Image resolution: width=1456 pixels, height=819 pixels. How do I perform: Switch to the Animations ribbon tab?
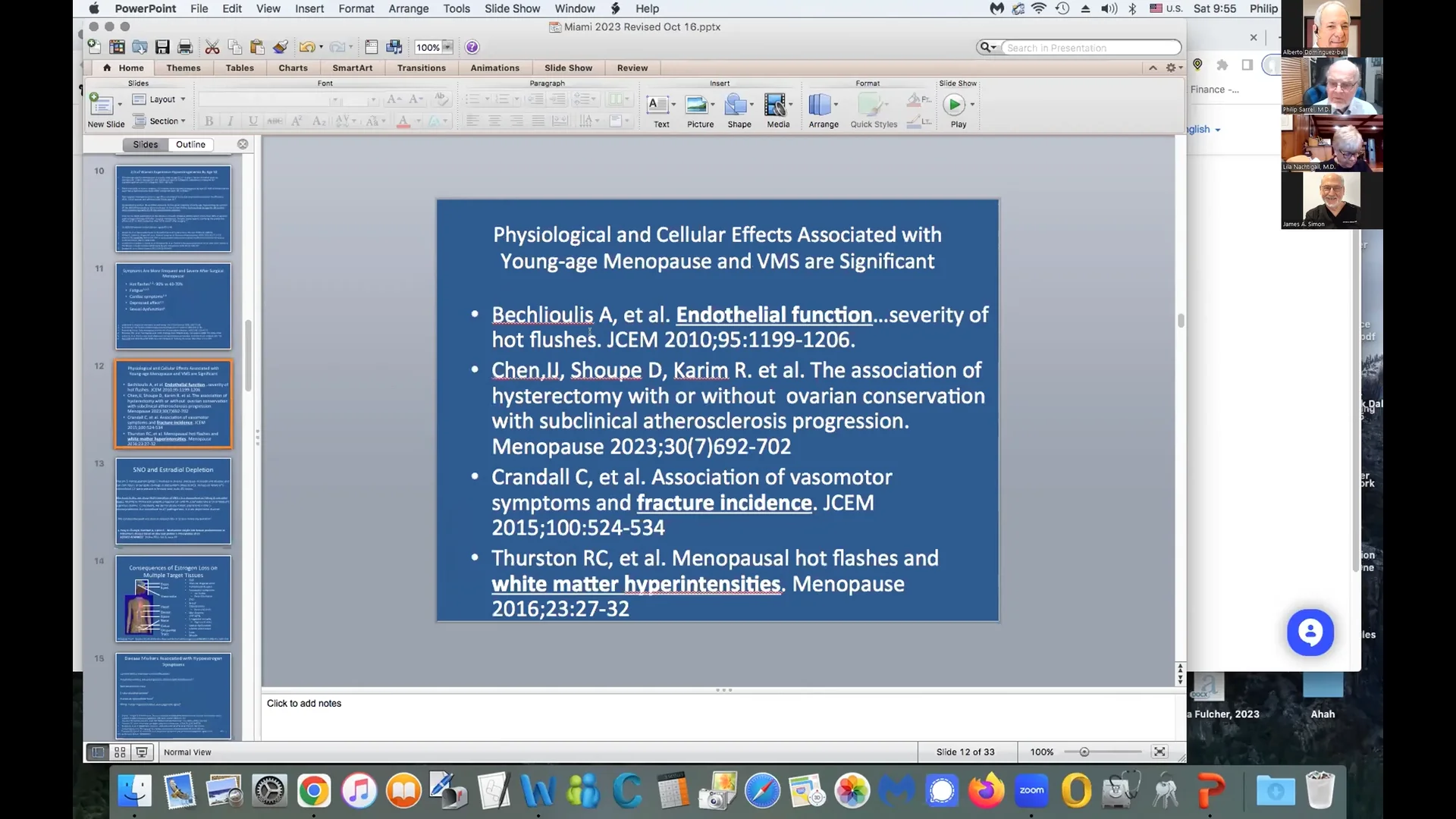(494, 68)
